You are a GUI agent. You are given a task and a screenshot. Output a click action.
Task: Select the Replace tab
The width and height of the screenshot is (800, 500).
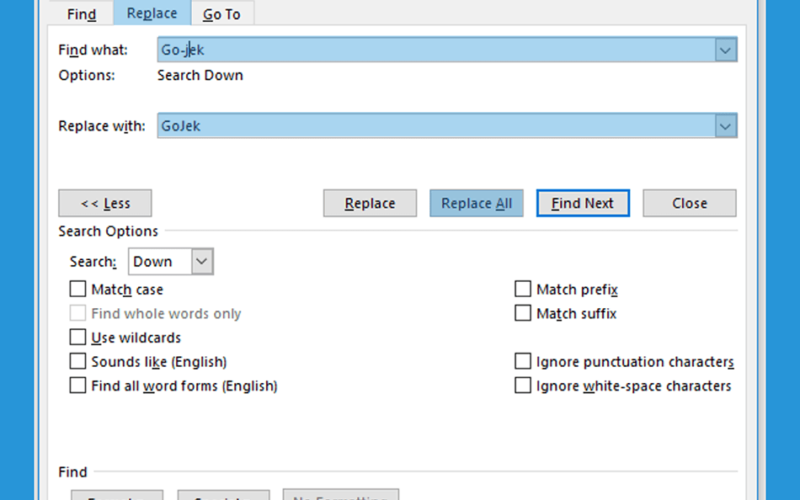click(152, 13)
